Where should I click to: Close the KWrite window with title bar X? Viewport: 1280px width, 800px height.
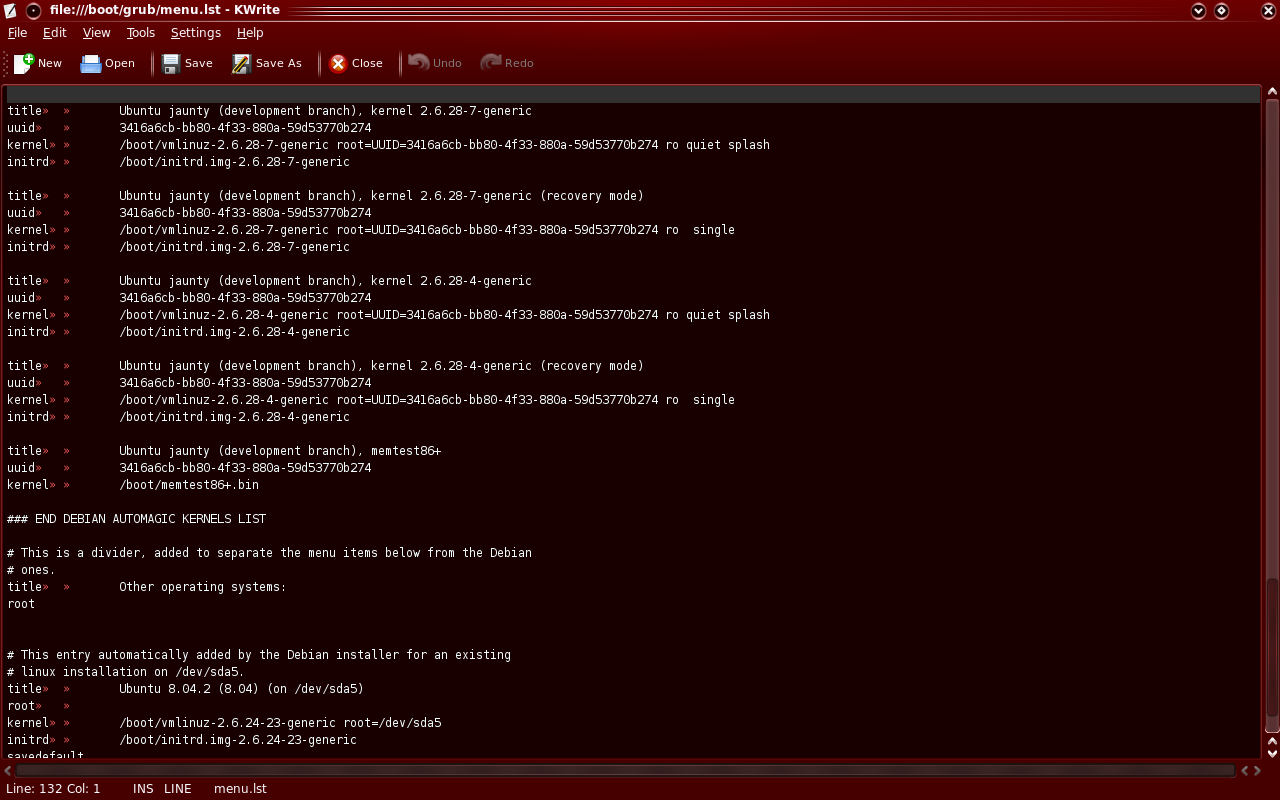(1267, 11)
